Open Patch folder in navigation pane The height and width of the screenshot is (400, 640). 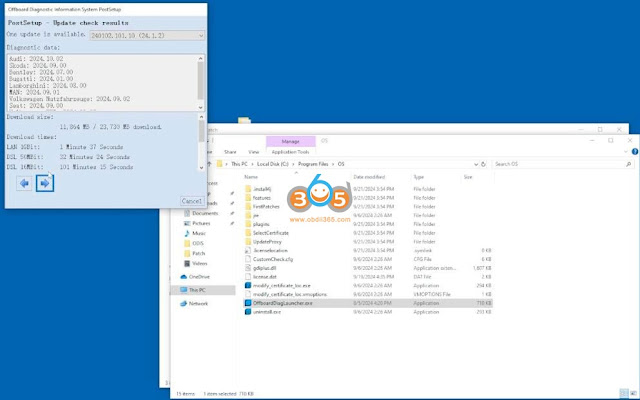(198, 253)
